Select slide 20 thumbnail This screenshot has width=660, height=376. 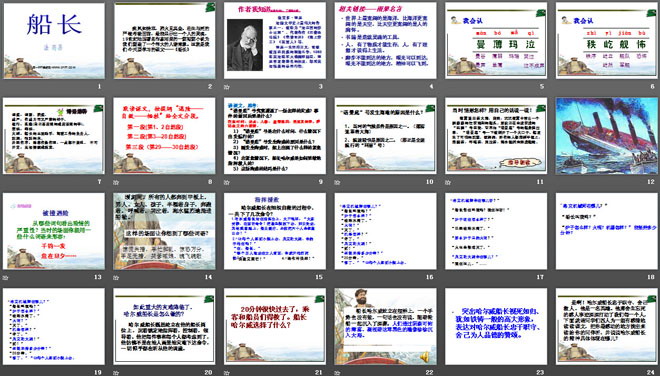click(x=165, y=326)
